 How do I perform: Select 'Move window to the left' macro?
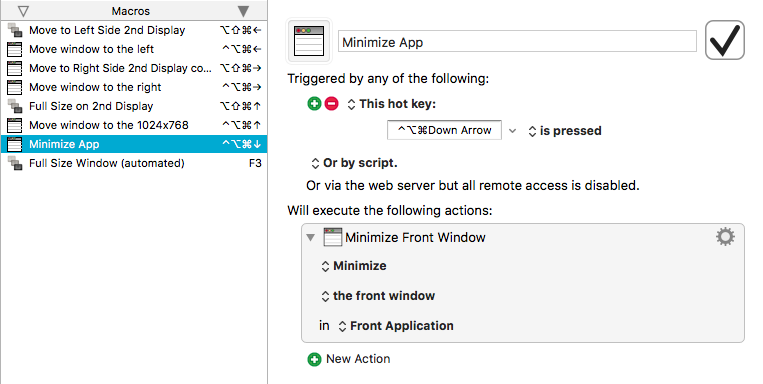[x=134, y=49]
